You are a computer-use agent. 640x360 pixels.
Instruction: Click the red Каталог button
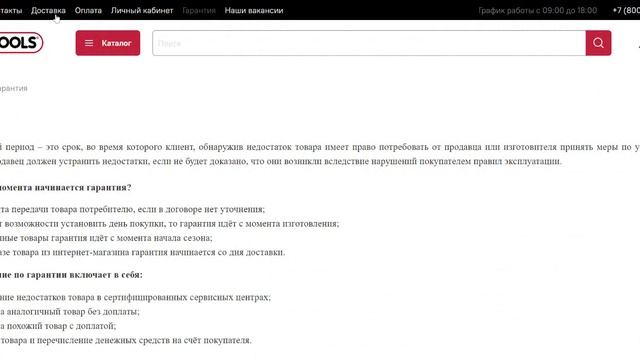click(x=108, y=43)
